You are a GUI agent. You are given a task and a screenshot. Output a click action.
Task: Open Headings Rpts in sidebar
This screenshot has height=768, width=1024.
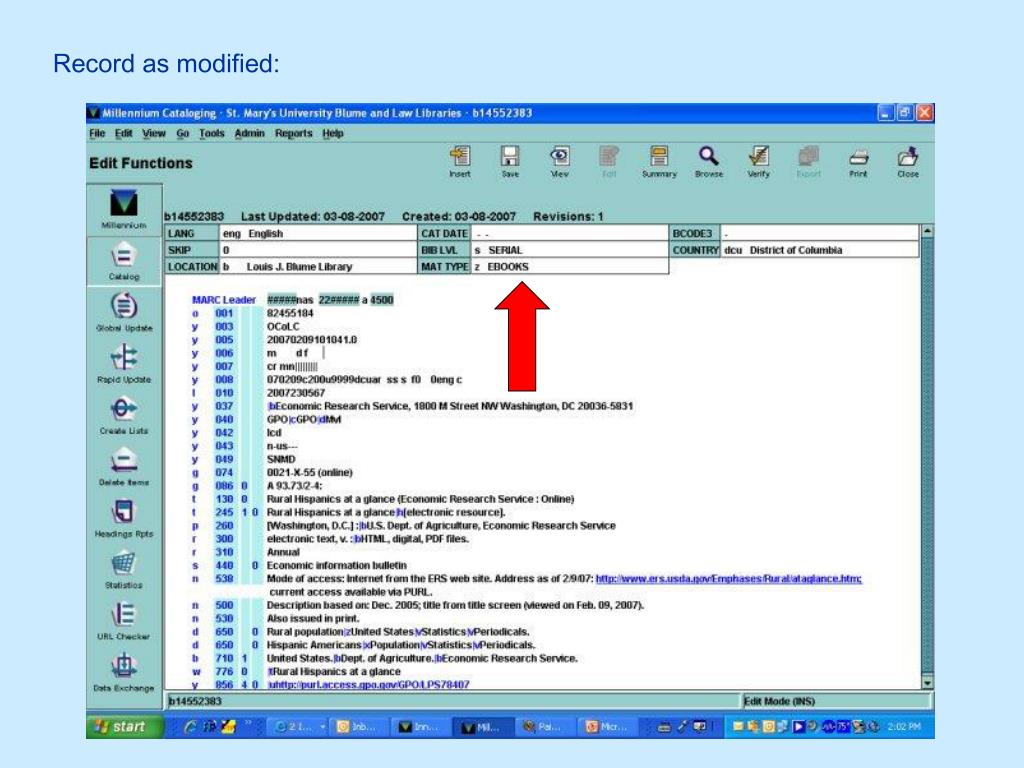pyautogui.click(x=124, y=517)
